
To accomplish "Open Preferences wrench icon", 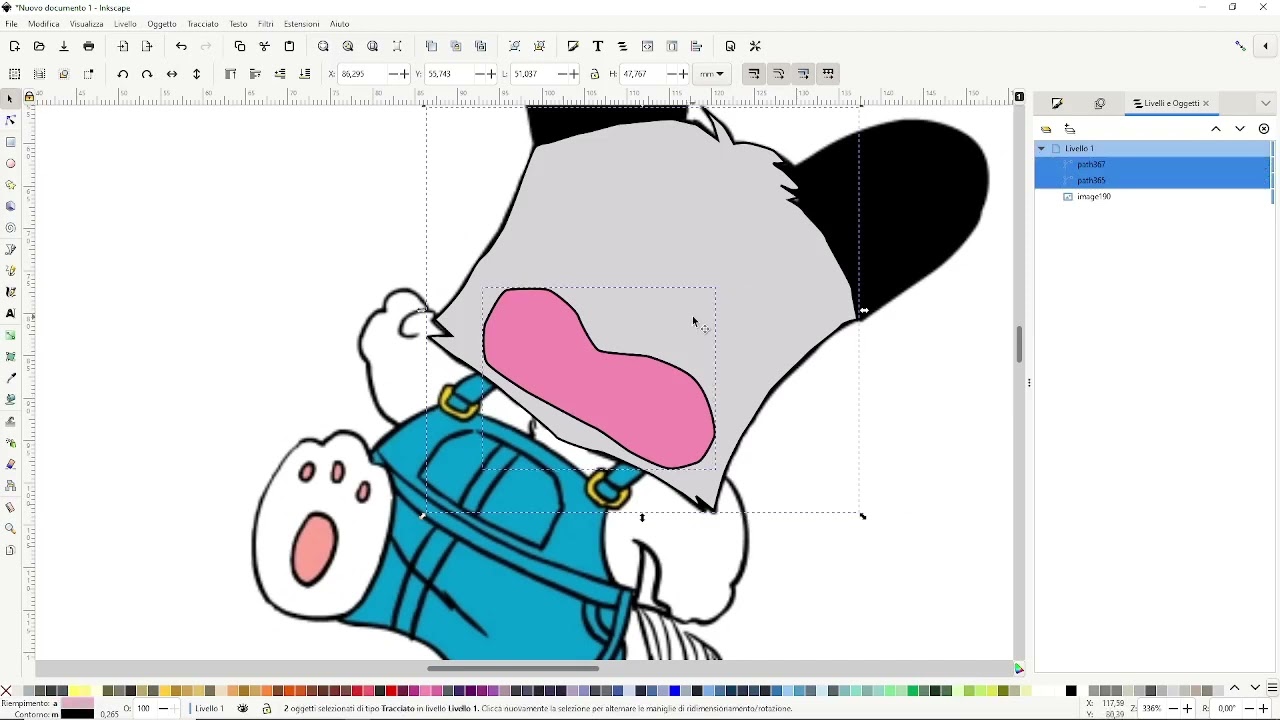I will click(x=756, y=47).
